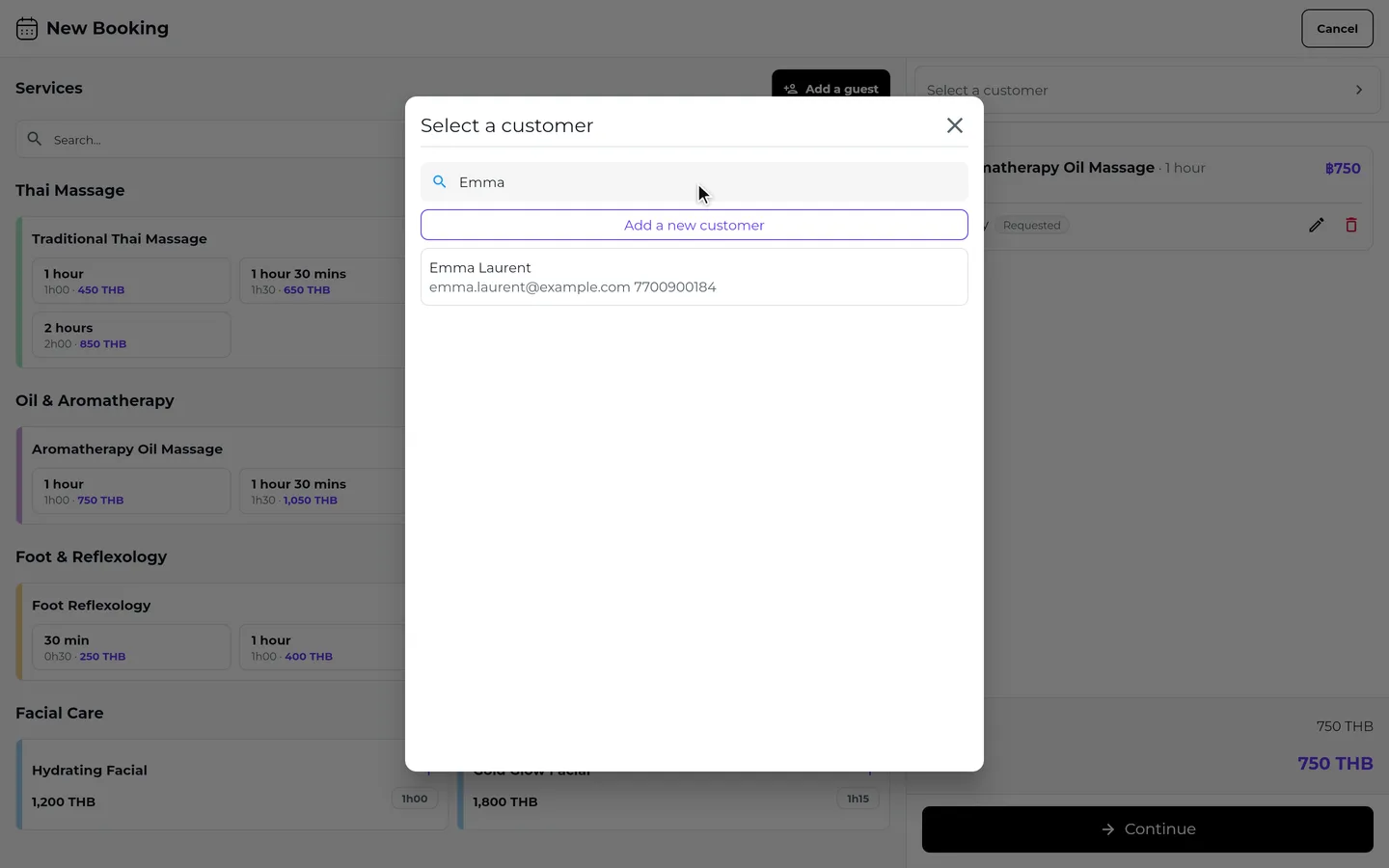1389x868 pixels.
Task: Open the Select a customer chevron
Action: click(x=1359, y=90)
